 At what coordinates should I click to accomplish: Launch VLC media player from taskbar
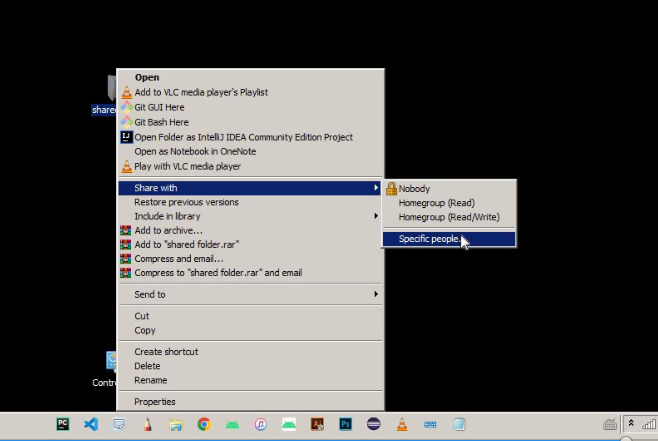point(402,424)
